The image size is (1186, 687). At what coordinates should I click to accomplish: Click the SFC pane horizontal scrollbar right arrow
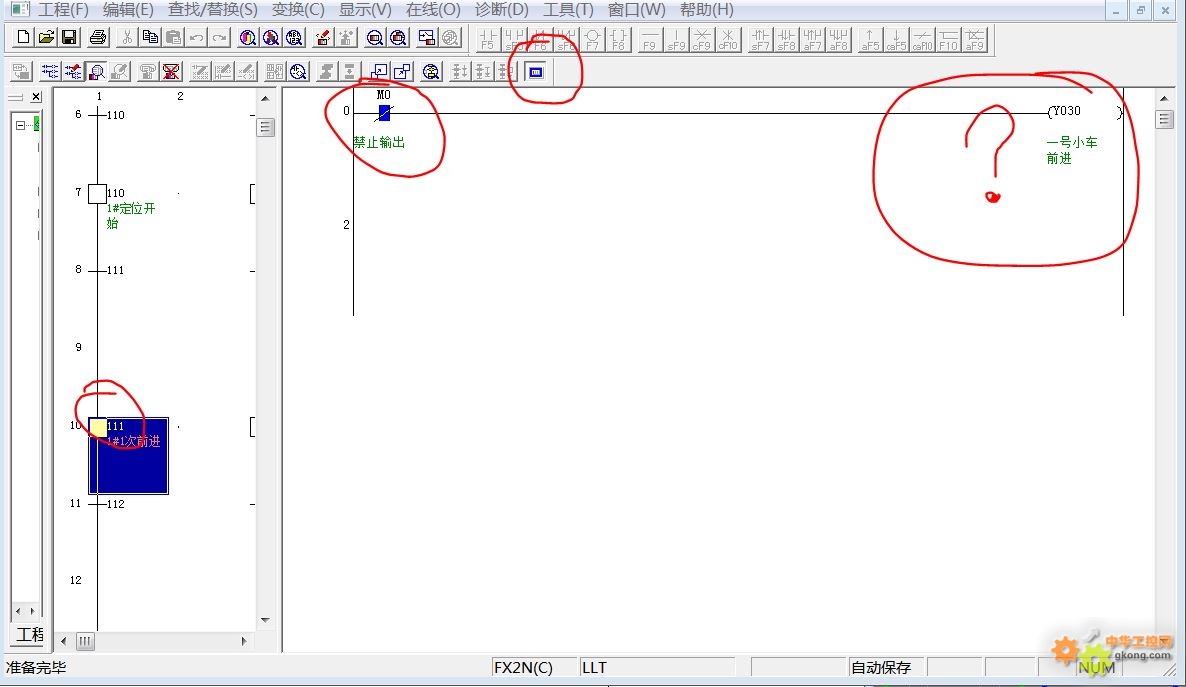[244, 641]
